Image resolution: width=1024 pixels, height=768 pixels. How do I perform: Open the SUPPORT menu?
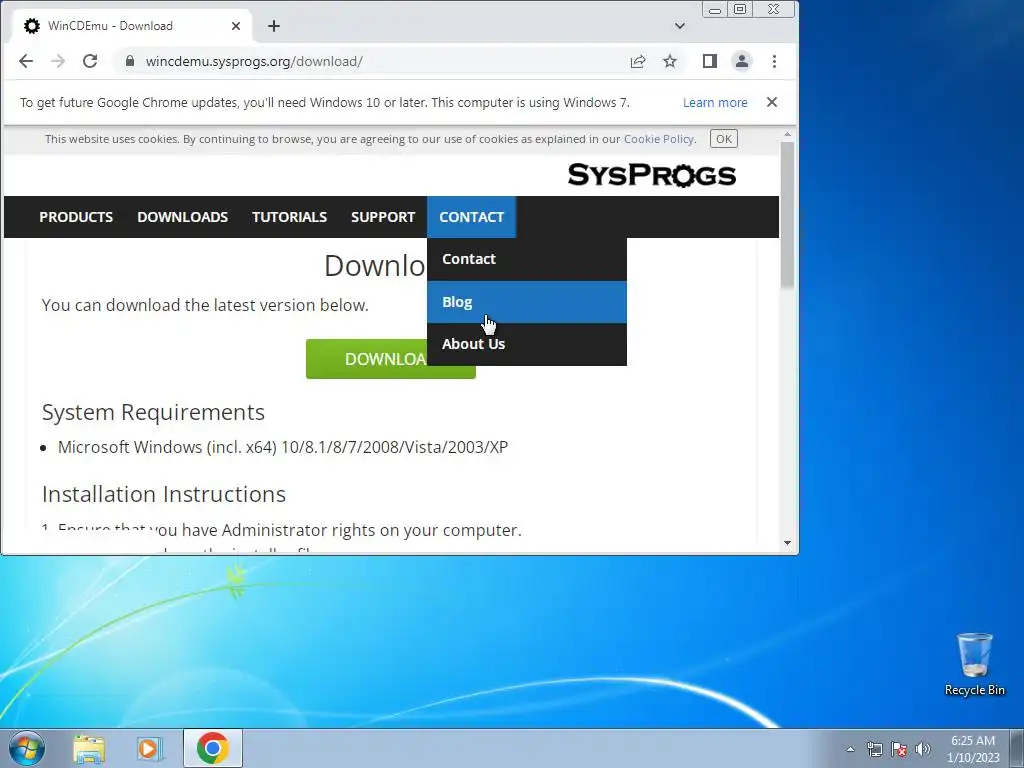pos(383,217)
